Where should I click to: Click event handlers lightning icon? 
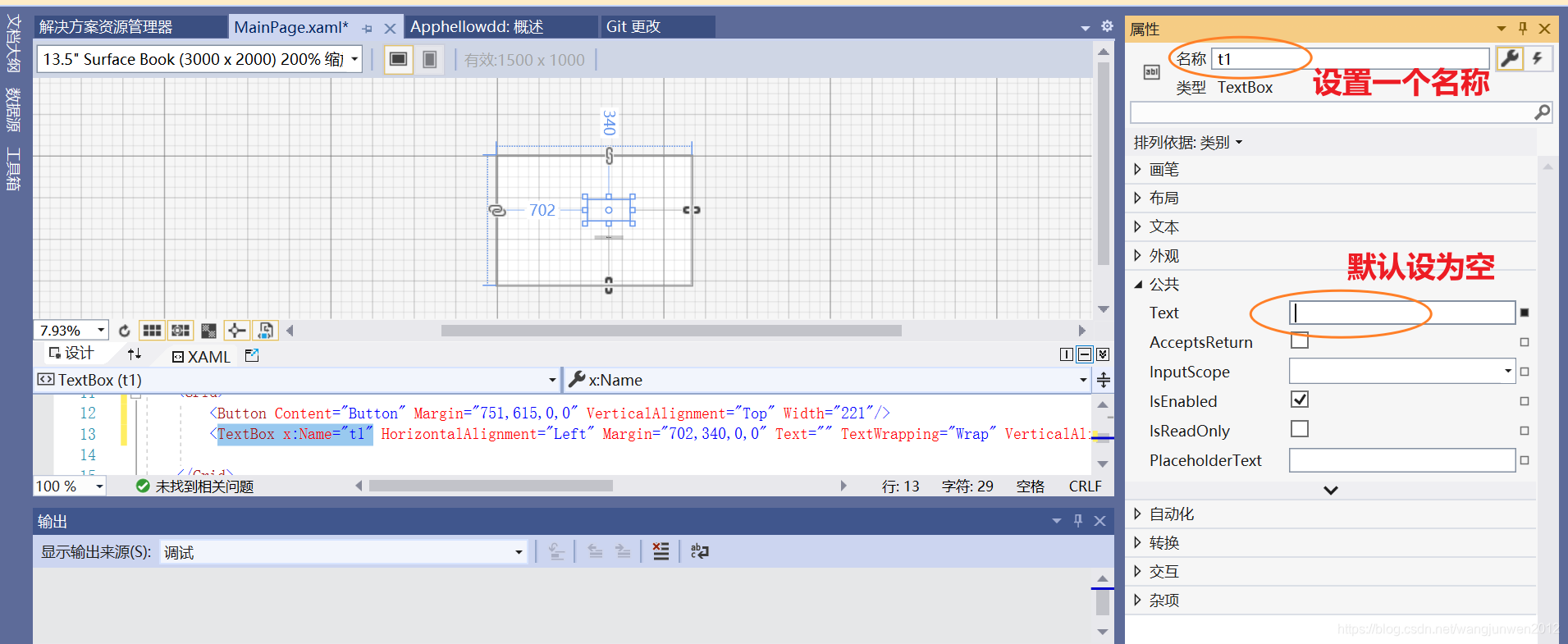pyautogui.click(x=1538, y=58)
